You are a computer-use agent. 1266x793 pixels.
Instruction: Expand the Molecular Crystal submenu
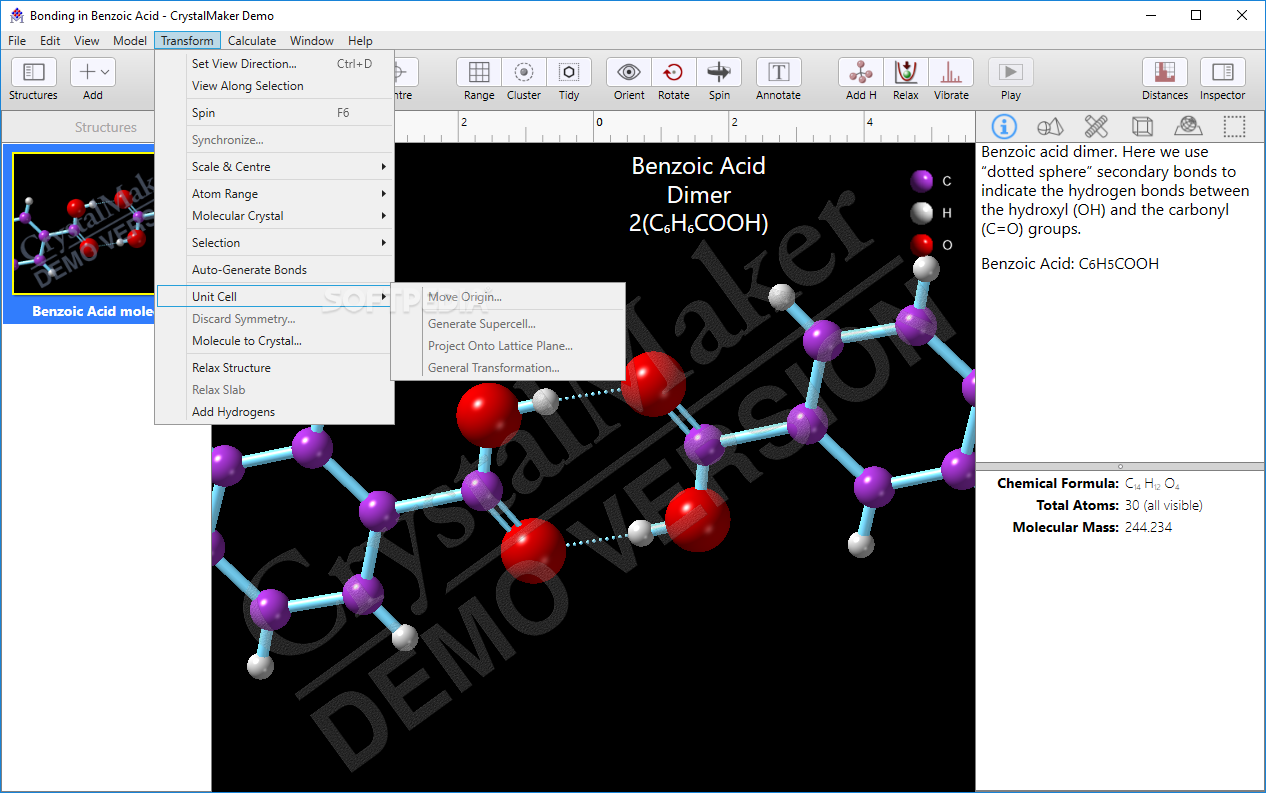click(275, 216)
